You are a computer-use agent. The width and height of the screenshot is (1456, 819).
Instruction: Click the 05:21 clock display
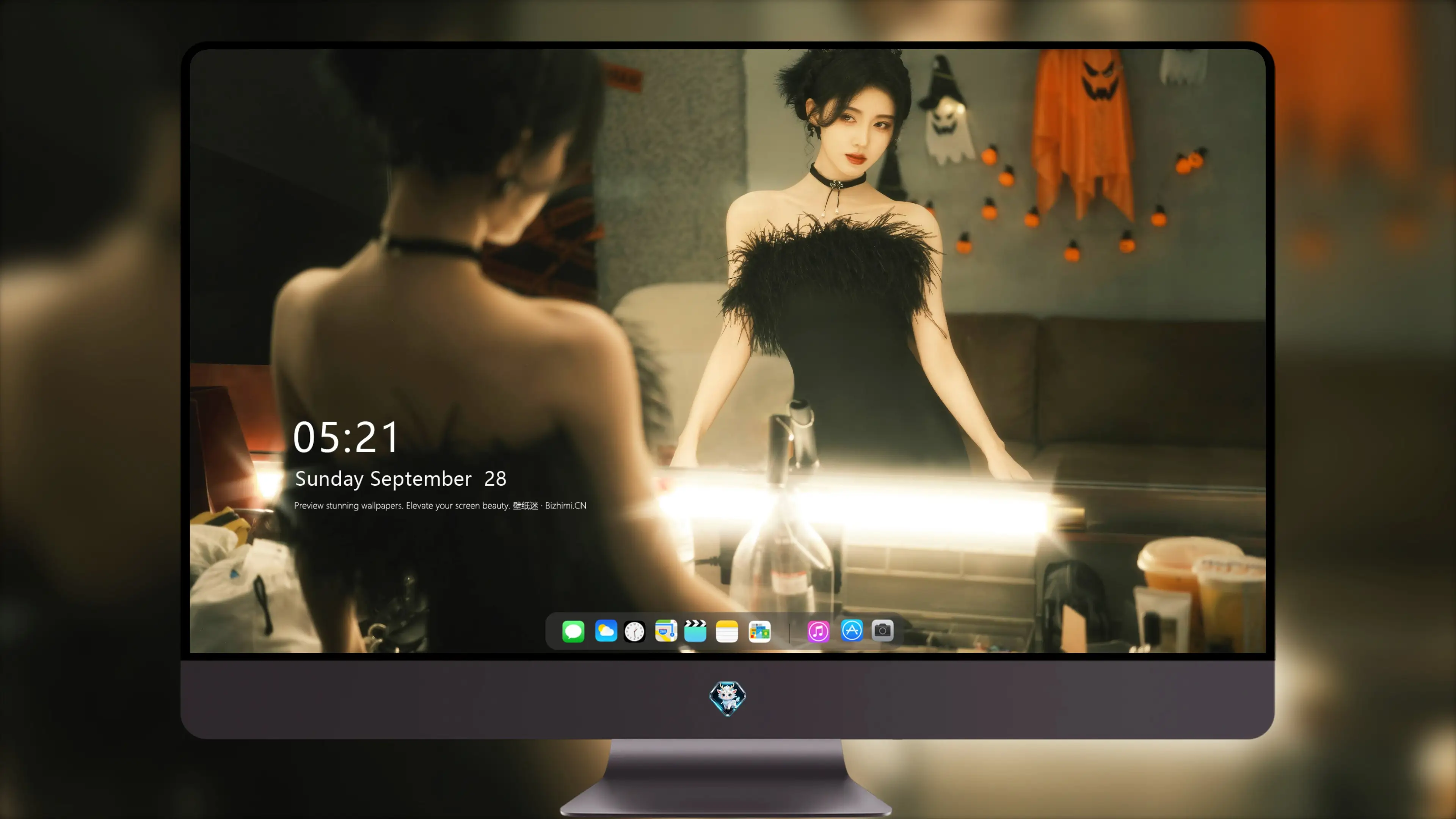click(346, 437)
